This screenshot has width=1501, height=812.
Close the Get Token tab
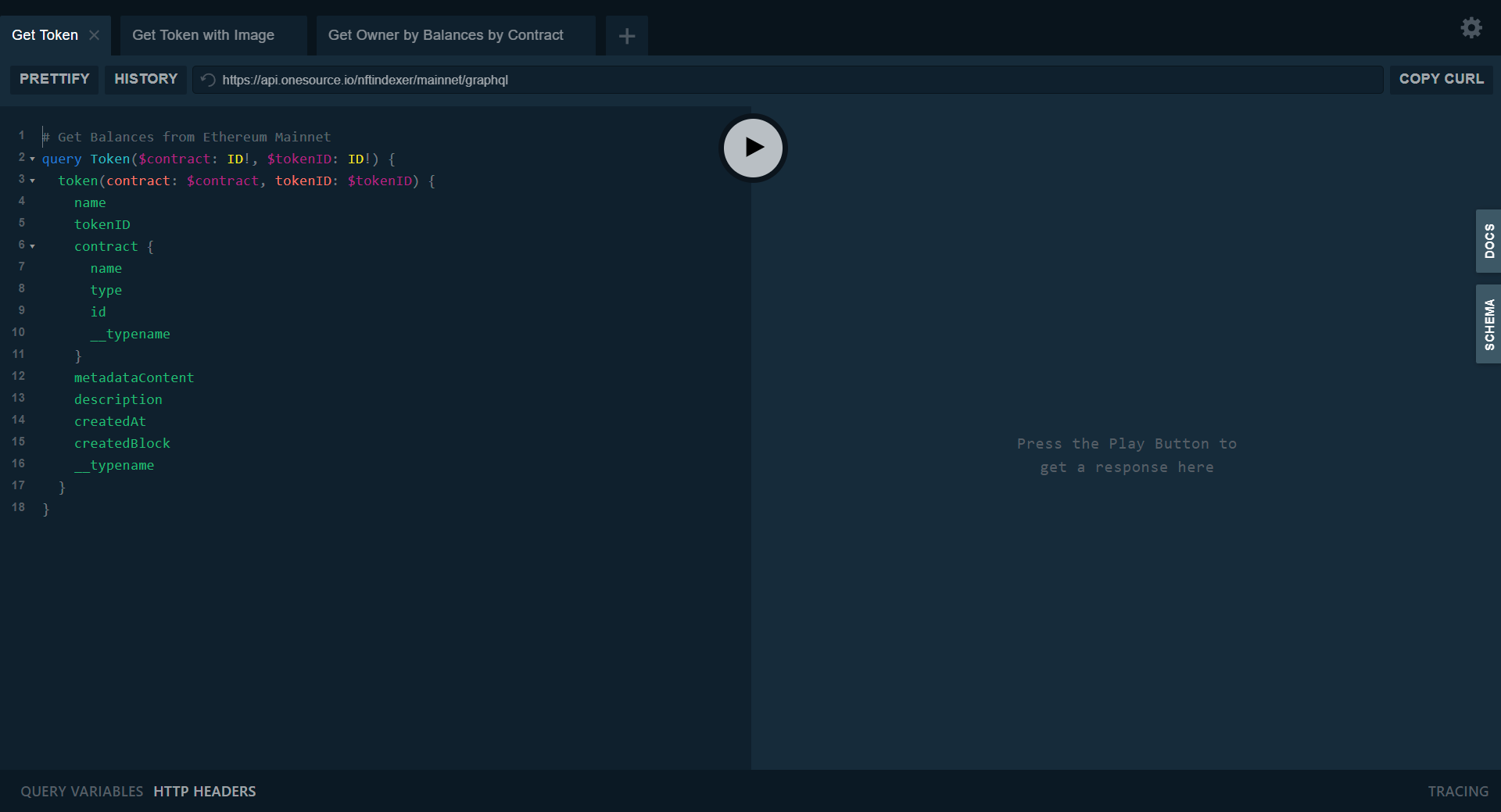94,35
